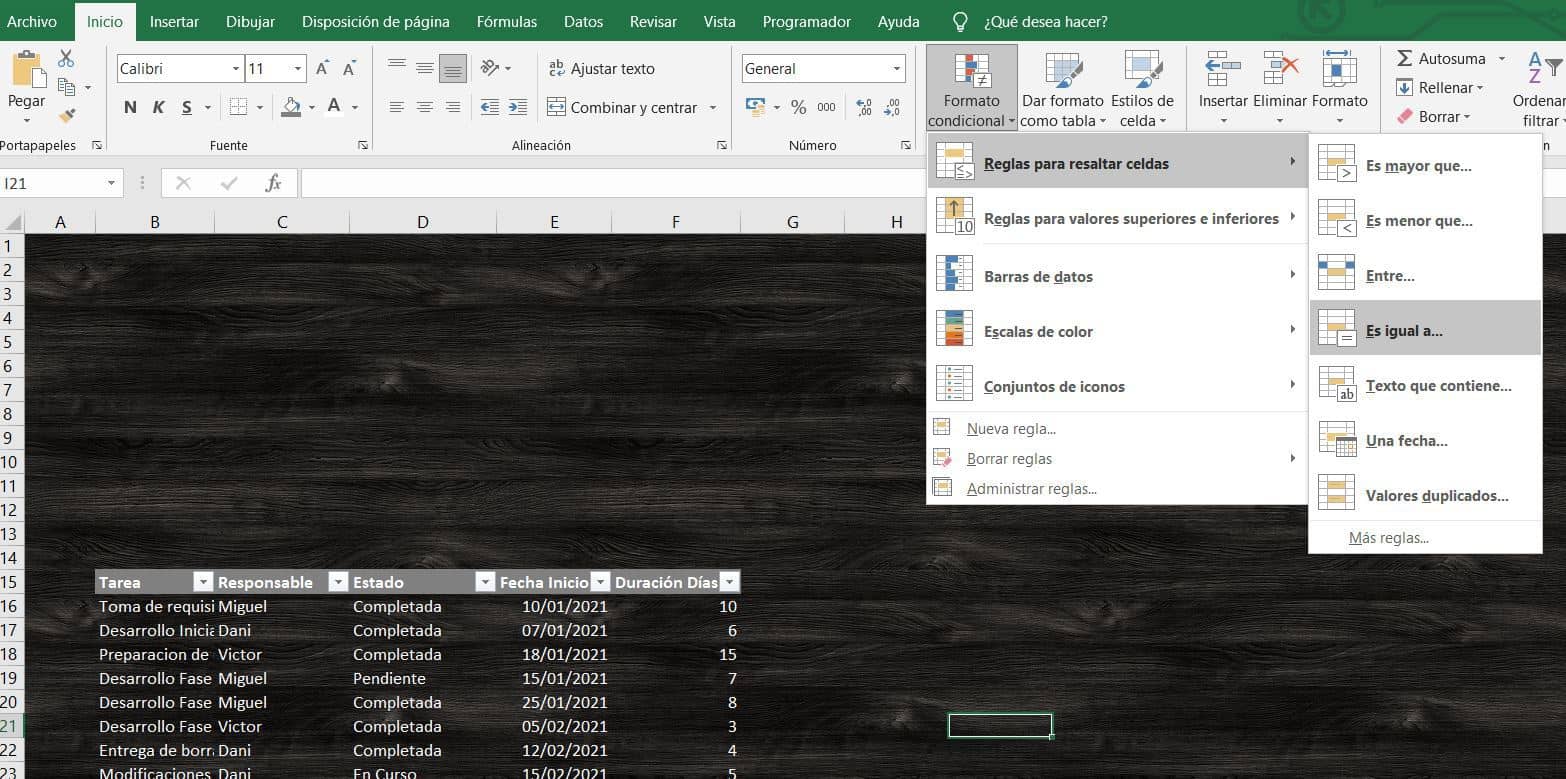Click the Align Right icon
This screenshot has width=1566, height=779.
[453, 107]
